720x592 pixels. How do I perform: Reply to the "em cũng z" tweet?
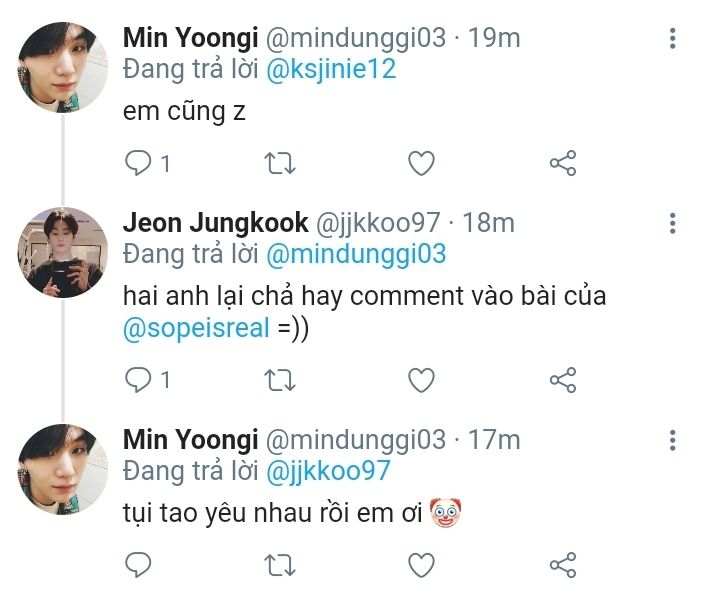[137, 163]
